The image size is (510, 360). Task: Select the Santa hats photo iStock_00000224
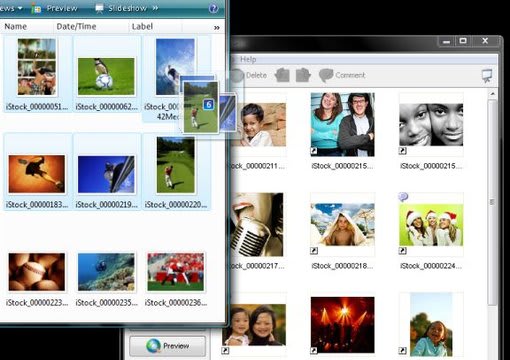431,224
